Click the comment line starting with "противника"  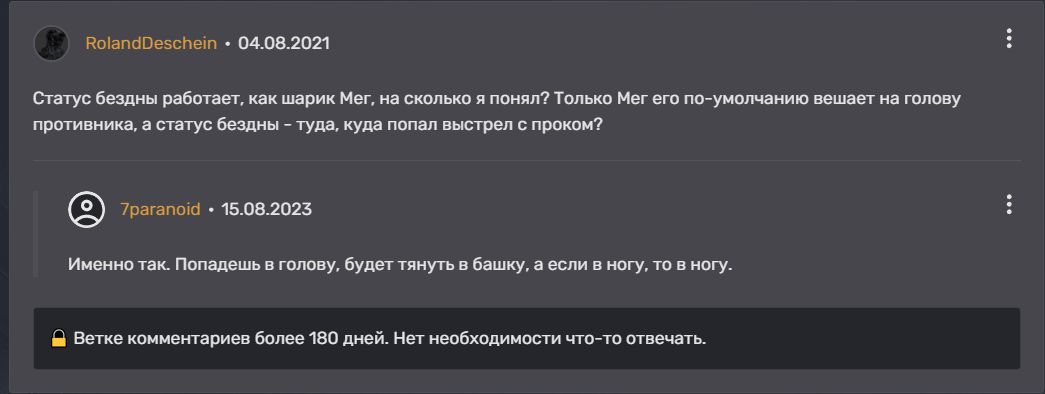[x=318, y=125]
